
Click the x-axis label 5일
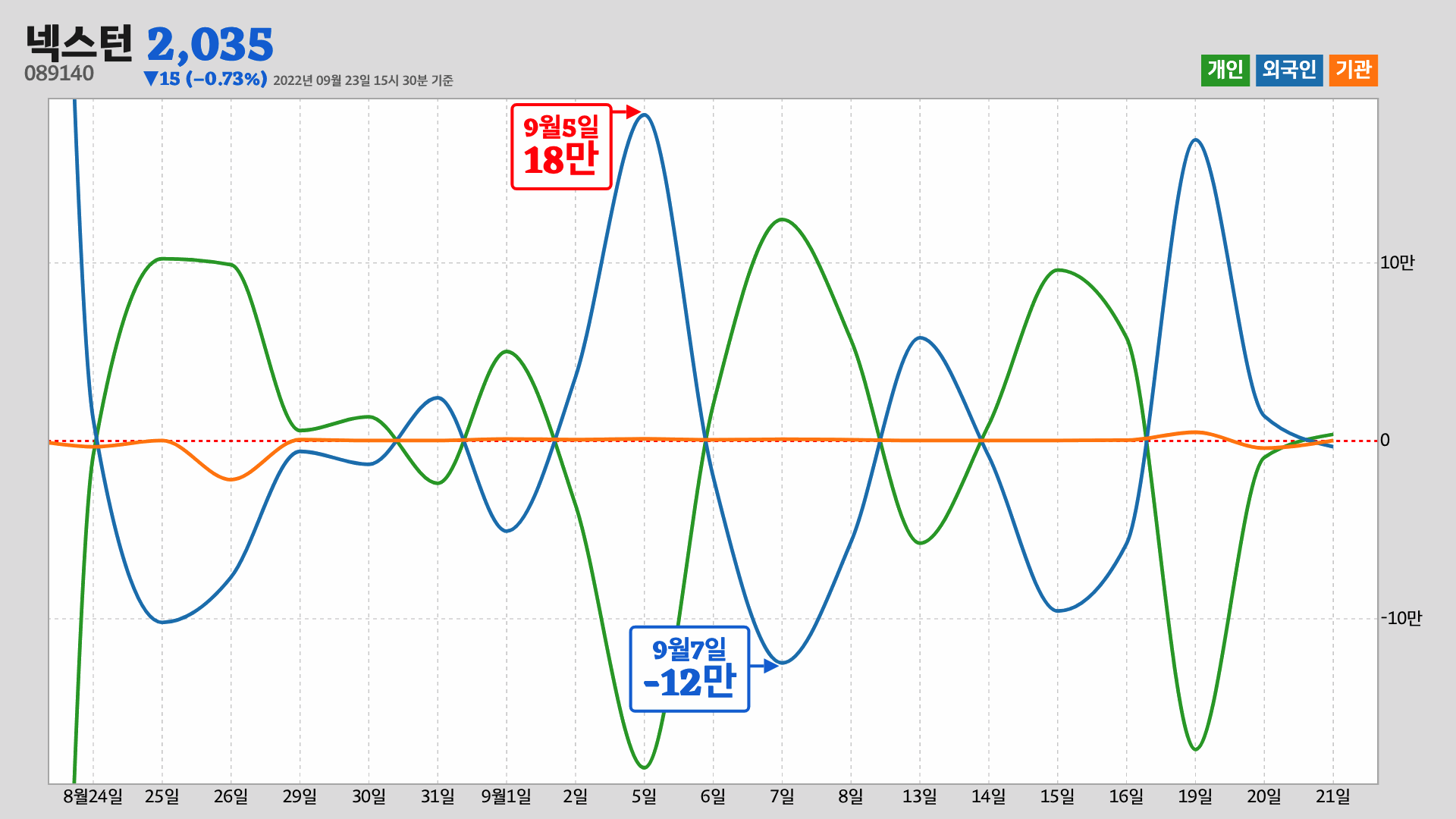click(x=645, y=797)
